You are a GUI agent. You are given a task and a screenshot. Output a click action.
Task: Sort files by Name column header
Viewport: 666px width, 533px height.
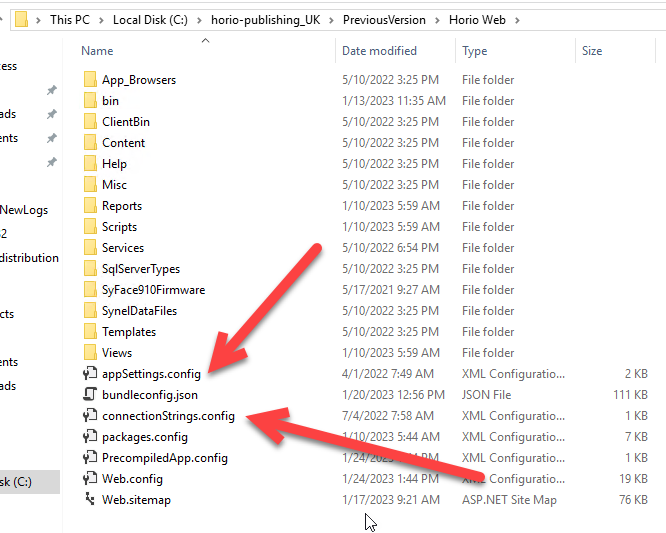(x=97, y=51)
